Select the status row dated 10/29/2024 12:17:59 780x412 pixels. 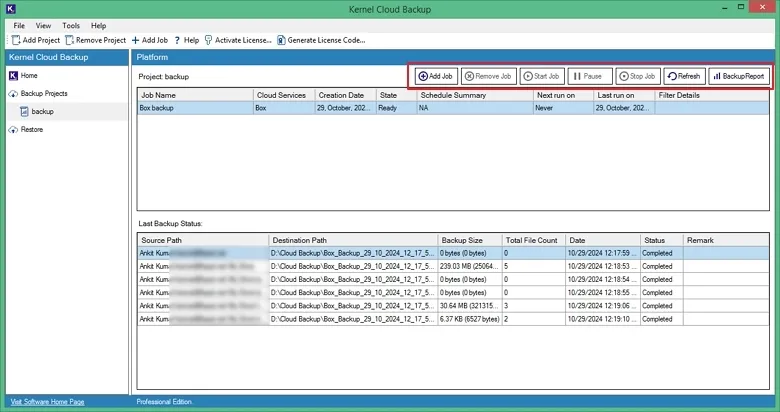pos(453,253)
